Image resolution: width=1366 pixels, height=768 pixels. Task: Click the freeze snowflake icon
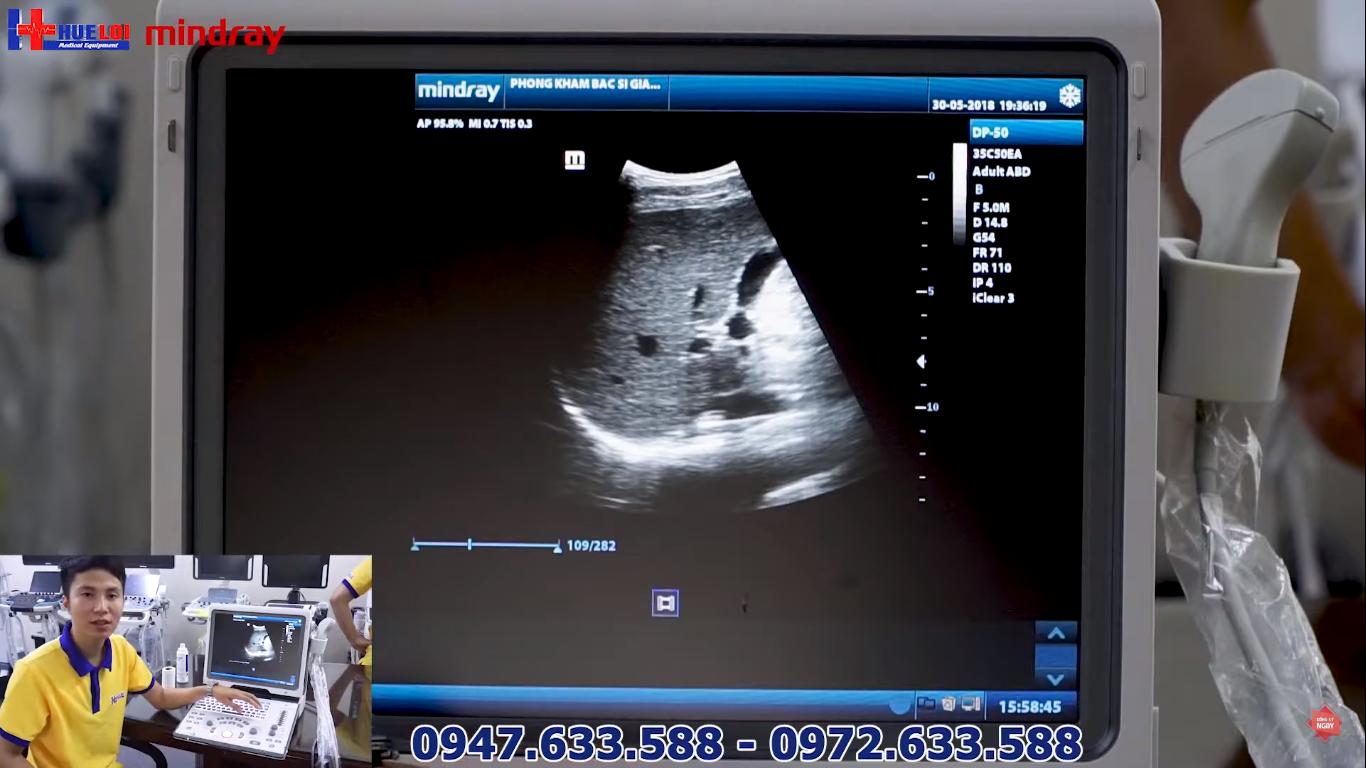(x=1069, y=96)
